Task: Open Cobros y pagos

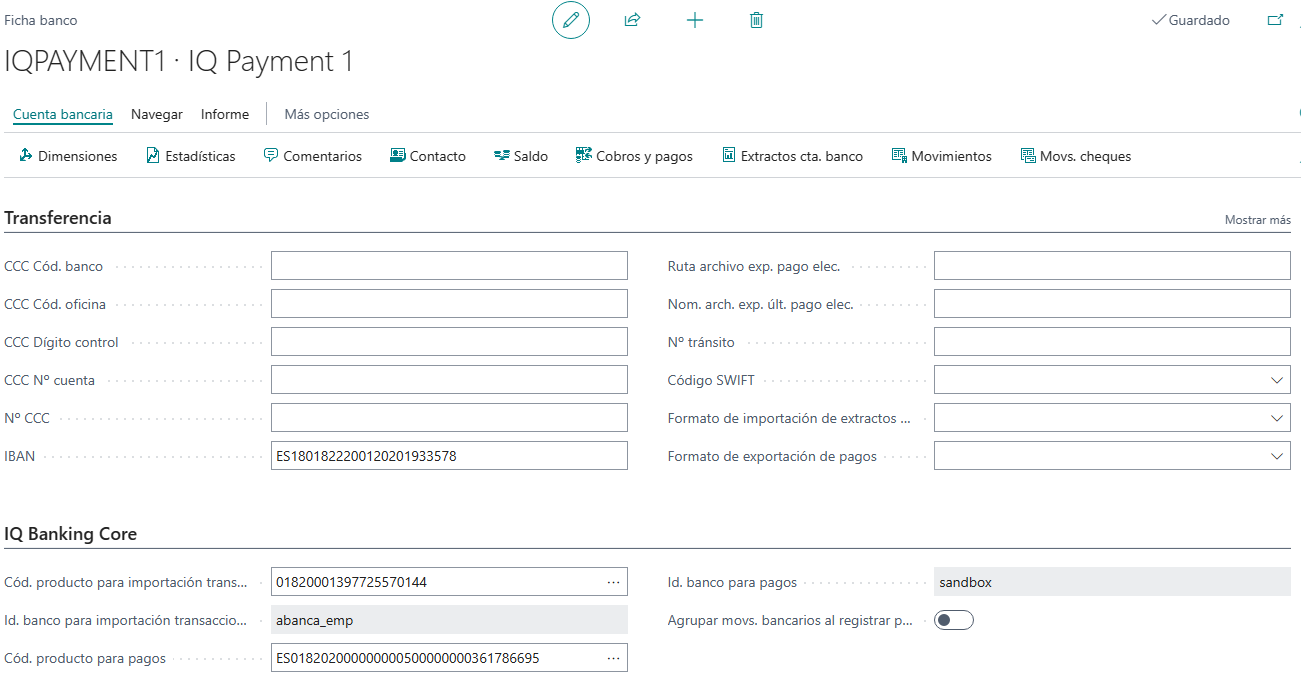Action: point(633,156)
